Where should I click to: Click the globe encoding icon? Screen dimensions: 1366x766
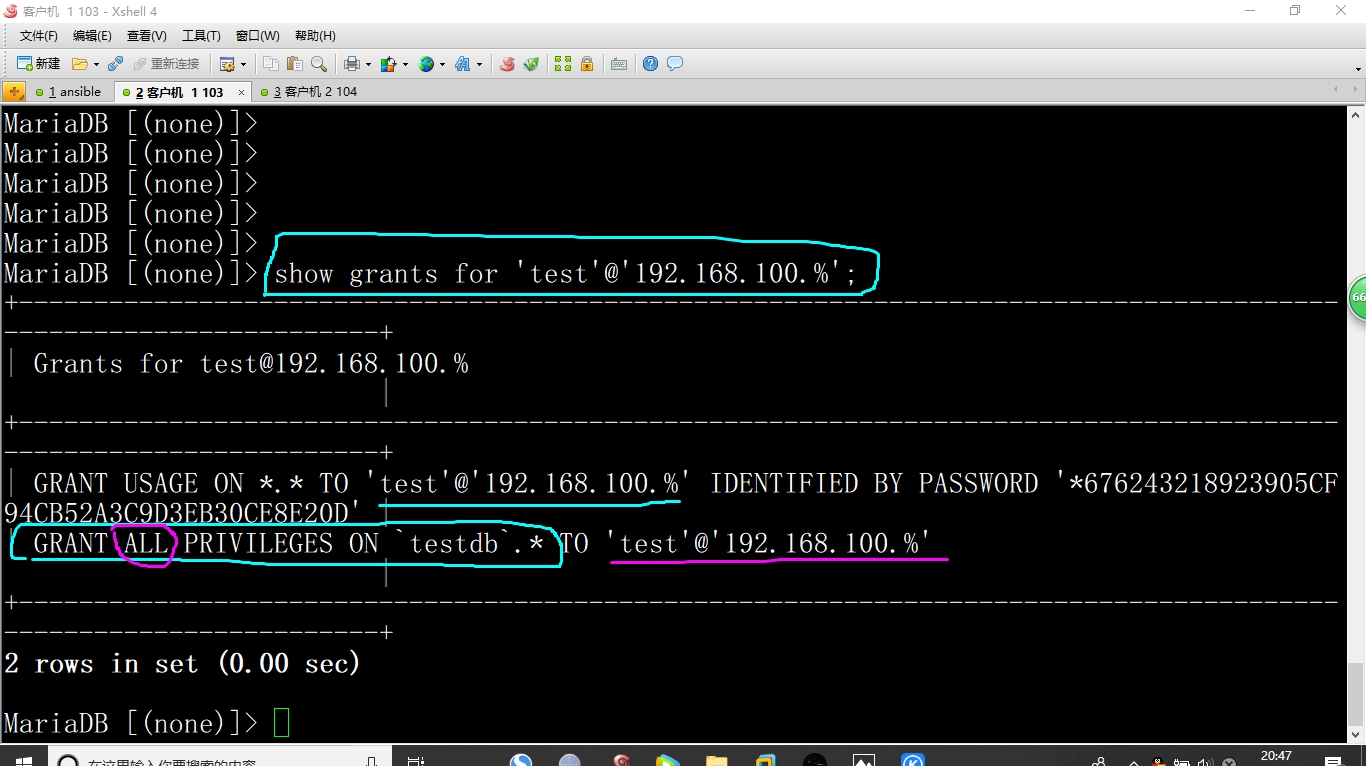pos(426,64)
